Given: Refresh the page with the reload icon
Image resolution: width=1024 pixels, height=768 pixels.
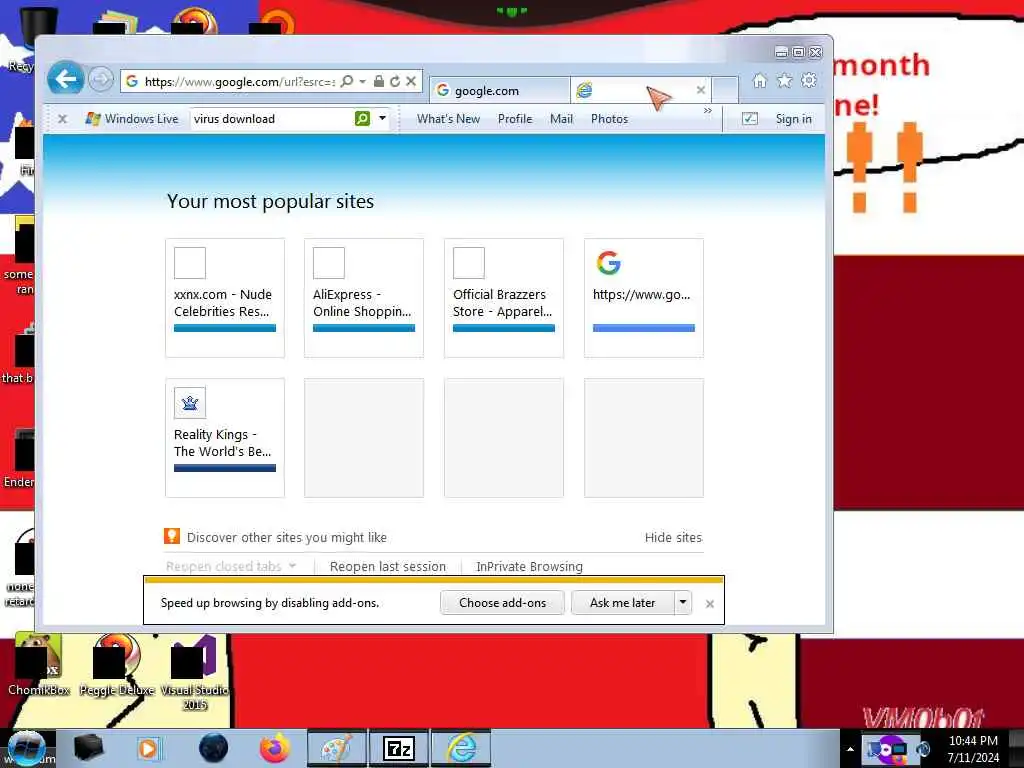Looking at the screenshot, I should 394,81.
